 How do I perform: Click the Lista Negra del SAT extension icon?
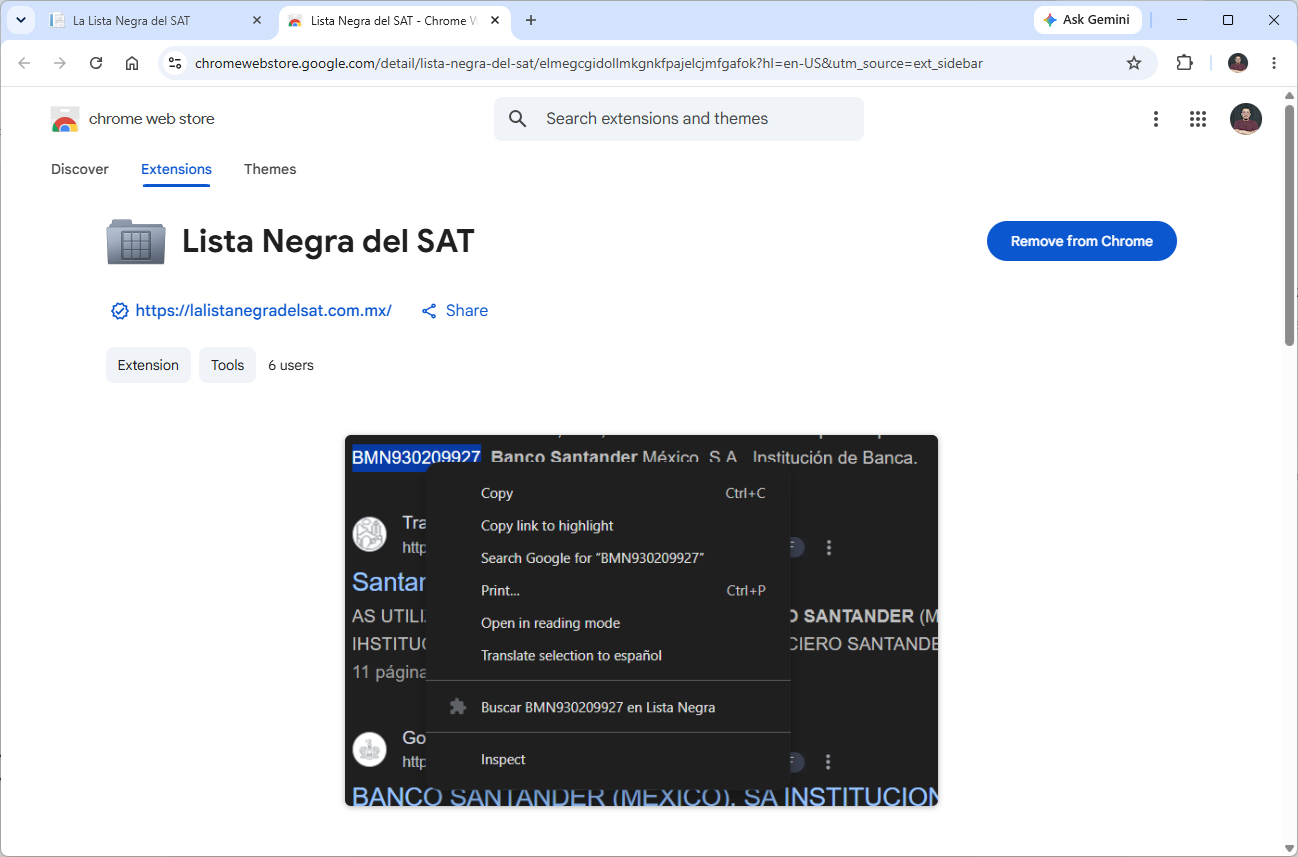pos(136,241)
